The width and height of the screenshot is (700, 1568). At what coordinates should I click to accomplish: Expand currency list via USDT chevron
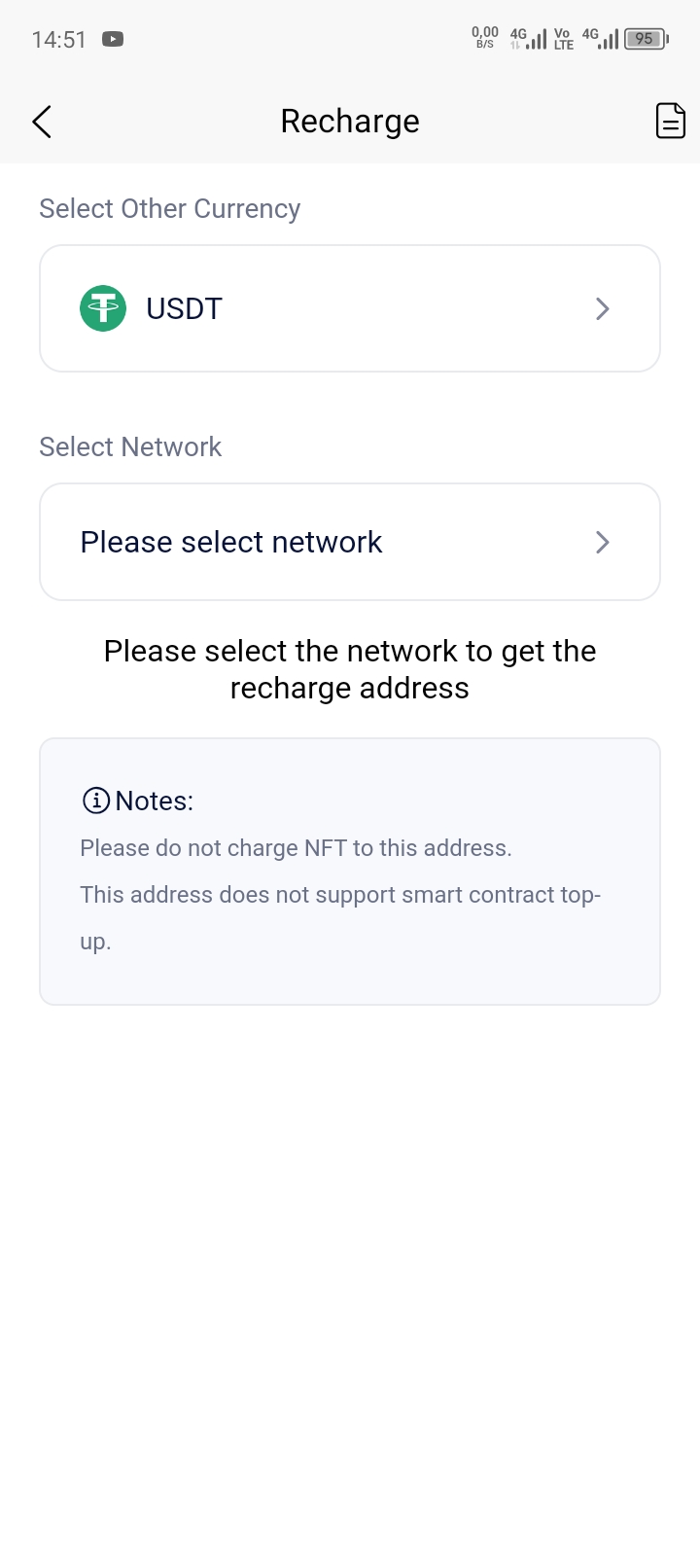point(603,308)
